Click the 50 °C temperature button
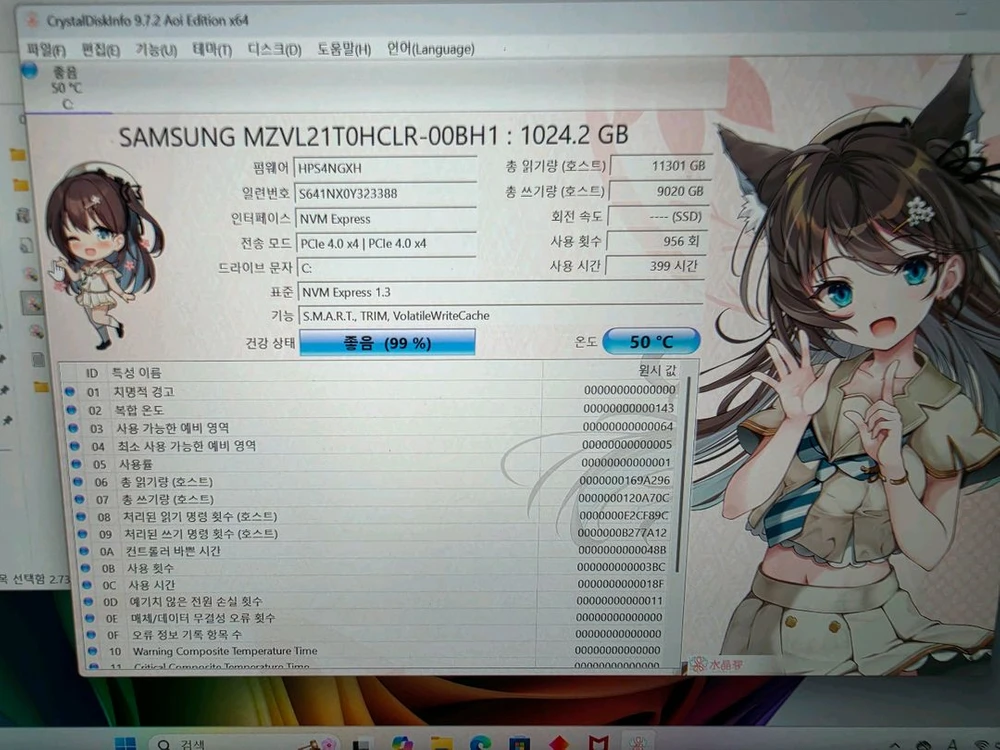 651,341
